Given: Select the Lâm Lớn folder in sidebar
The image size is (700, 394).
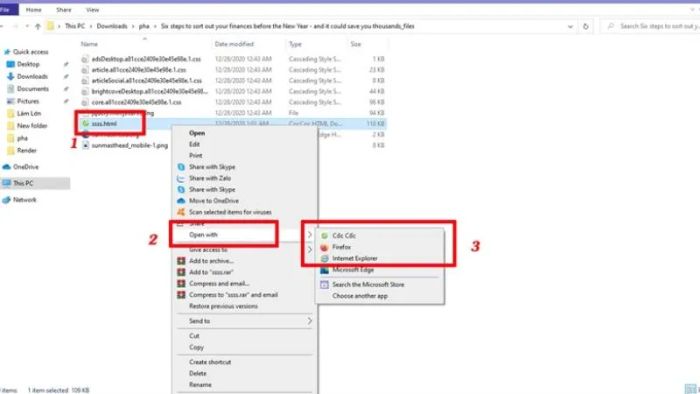Looking at the screenshot, I should [29, 113].
